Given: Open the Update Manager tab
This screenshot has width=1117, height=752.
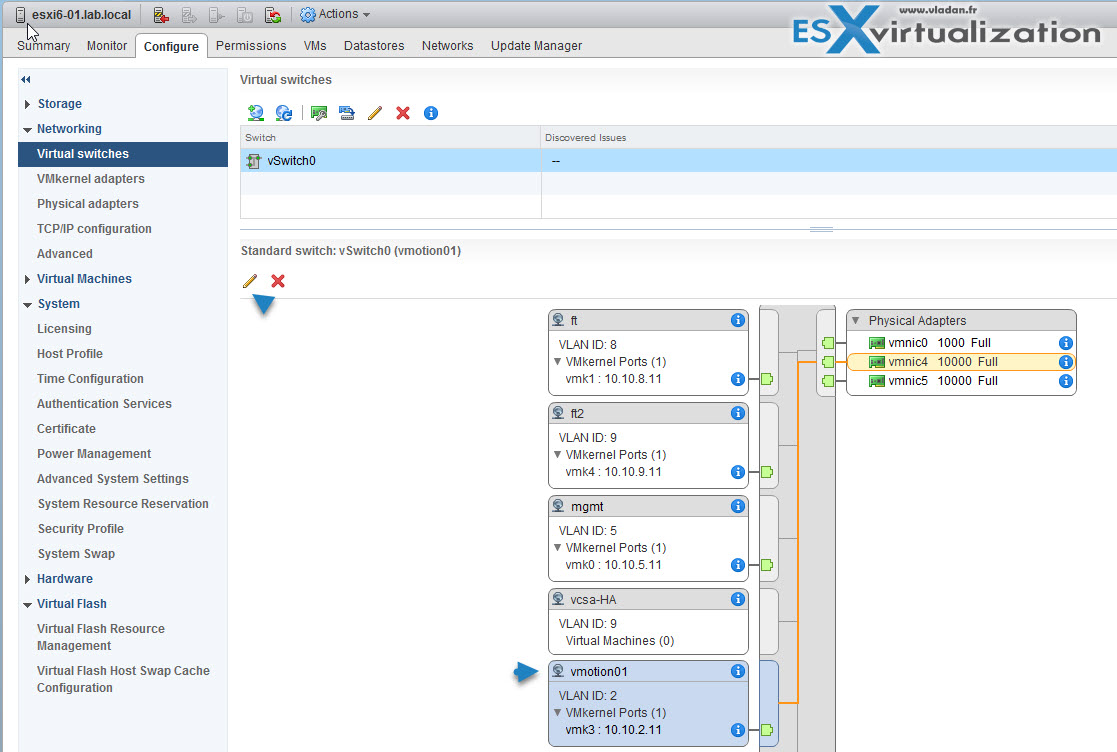Looking at the screenshot, I should pyautogui.click(x=536, y=46).
